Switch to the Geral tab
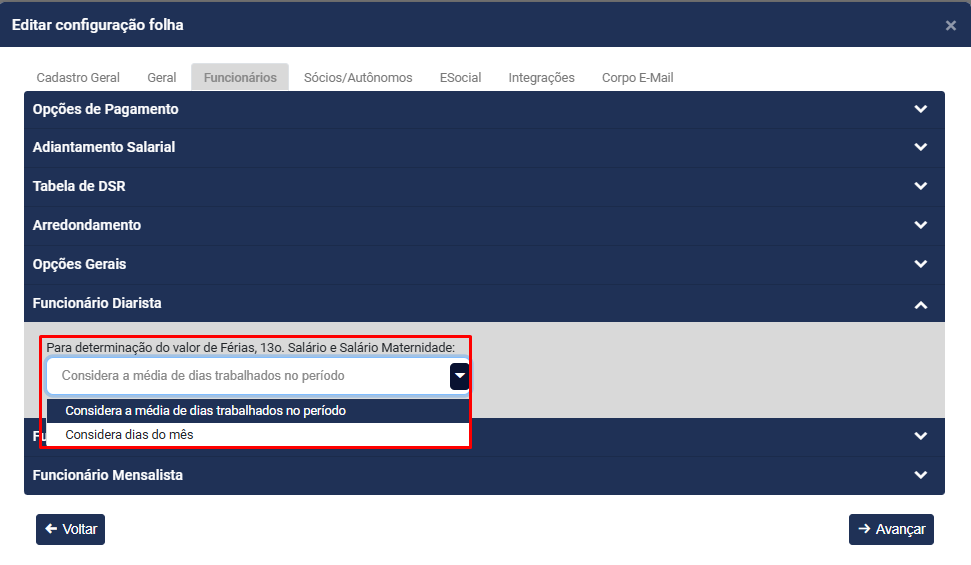This screenshot has width=971, height=565. [162, 77]
